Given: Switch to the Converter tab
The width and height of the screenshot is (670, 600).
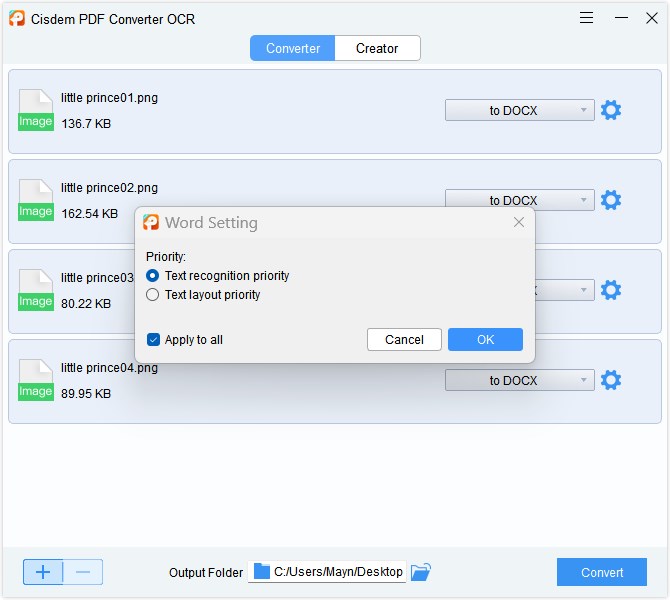Looking at the screenshot, I should pos(293,48).
